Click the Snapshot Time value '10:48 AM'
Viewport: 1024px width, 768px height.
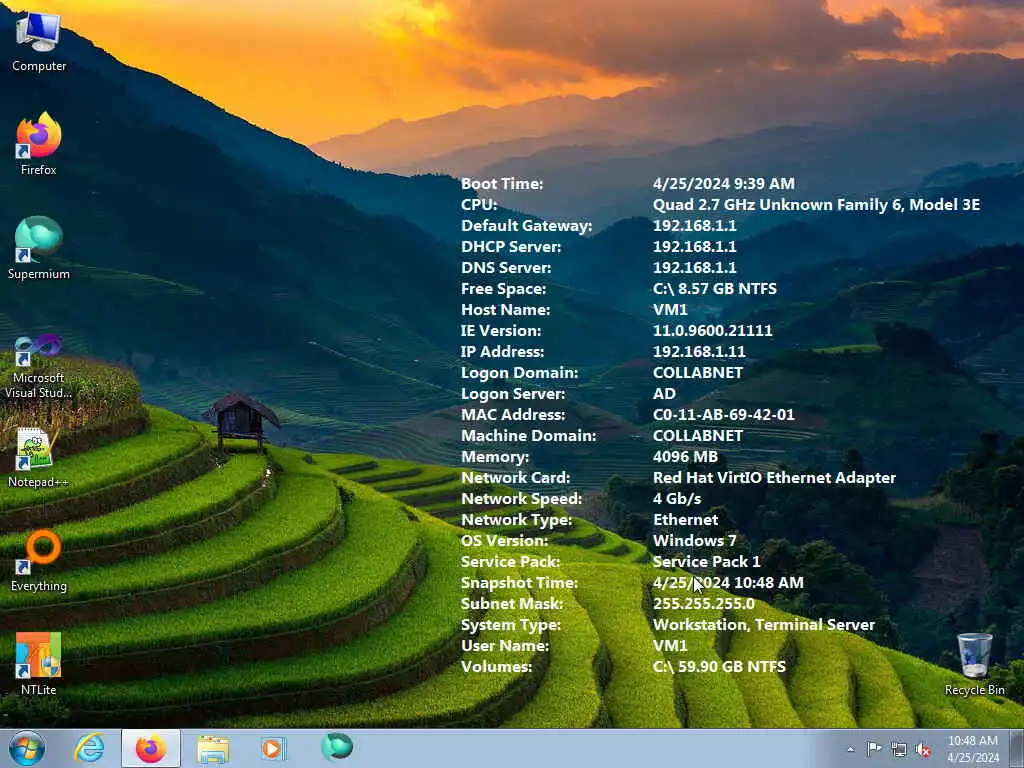pyautogui.click(x=769, y=583)
